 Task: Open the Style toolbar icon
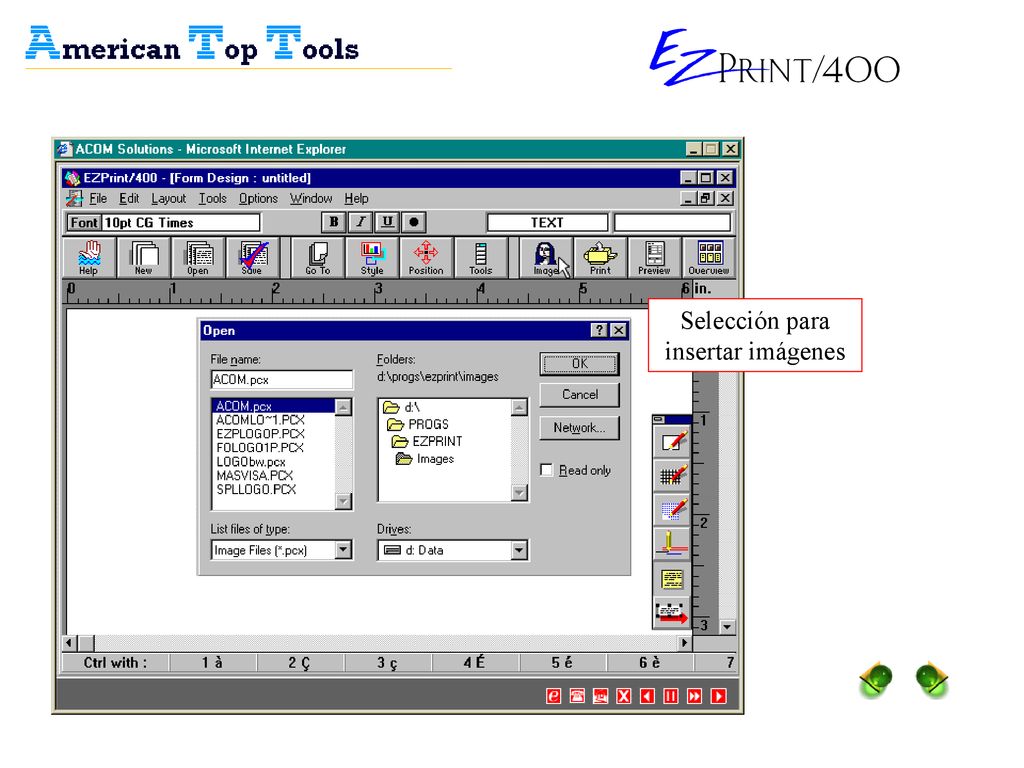click(x=372, y=257)
